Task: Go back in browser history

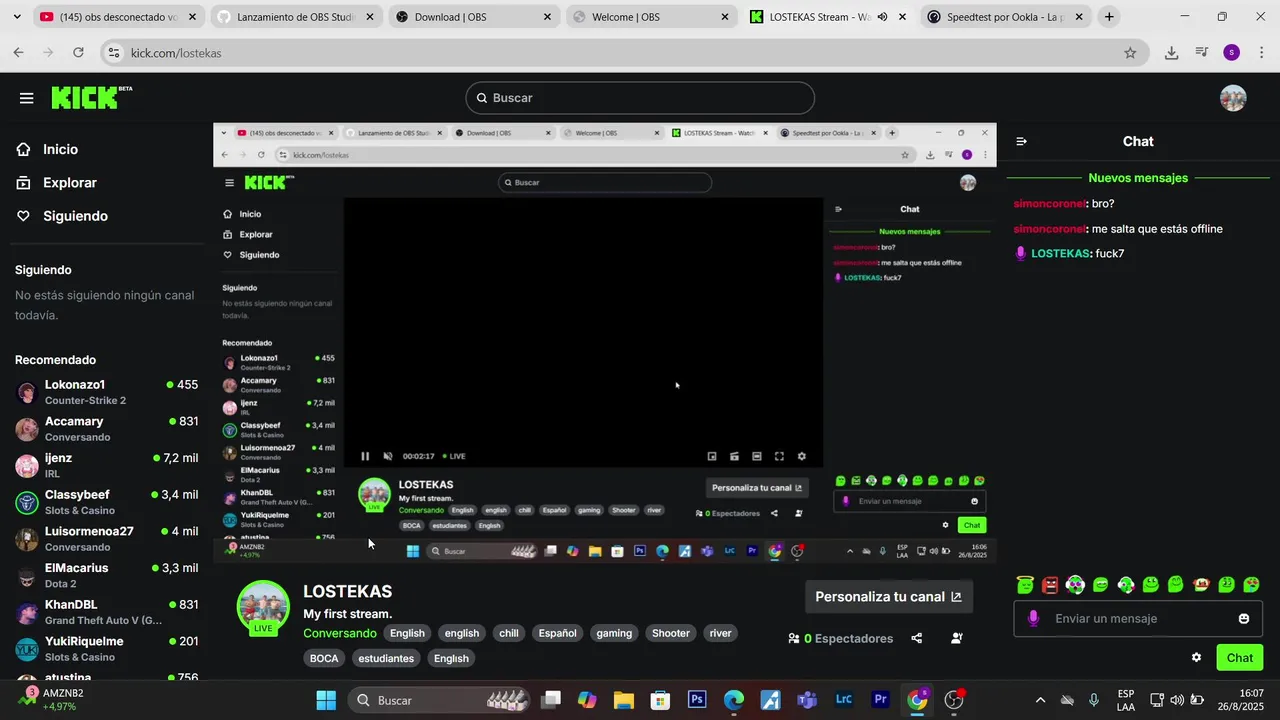Action: [19, 53]
